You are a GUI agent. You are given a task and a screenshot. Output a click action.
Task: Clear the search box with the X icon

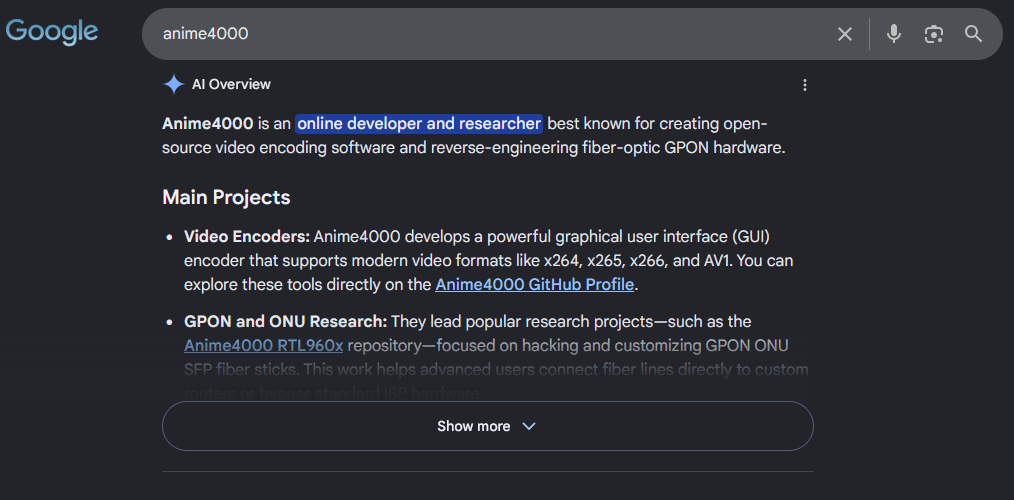coord(845,34)
